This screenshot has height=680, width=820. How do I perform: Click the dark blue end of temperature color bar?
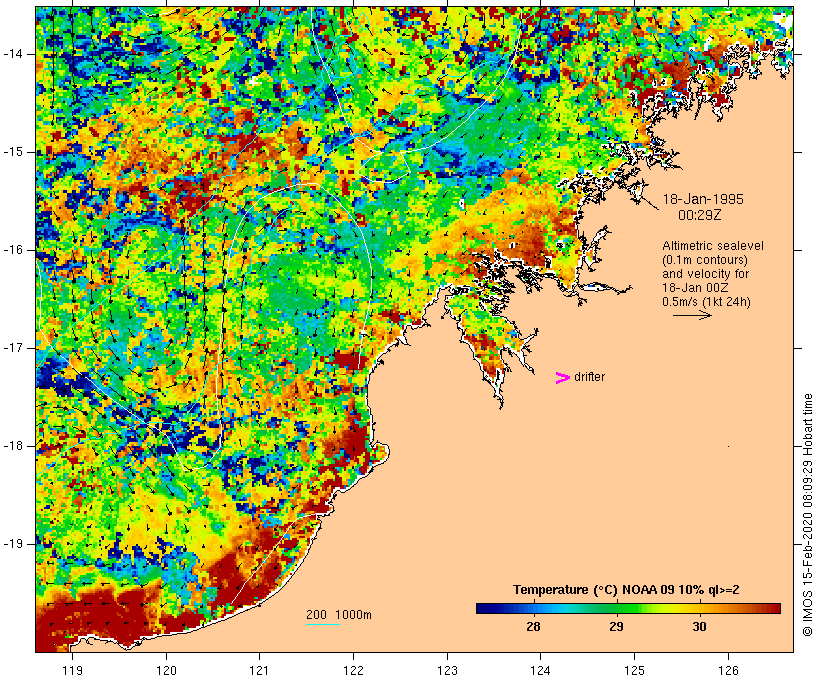pyautogui.click(x=484, y=608)
